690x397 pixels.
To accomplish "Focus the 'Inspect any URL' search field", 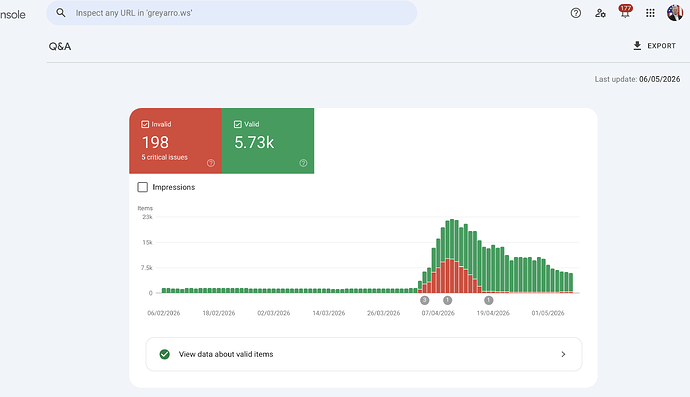I will click(232, 13).
